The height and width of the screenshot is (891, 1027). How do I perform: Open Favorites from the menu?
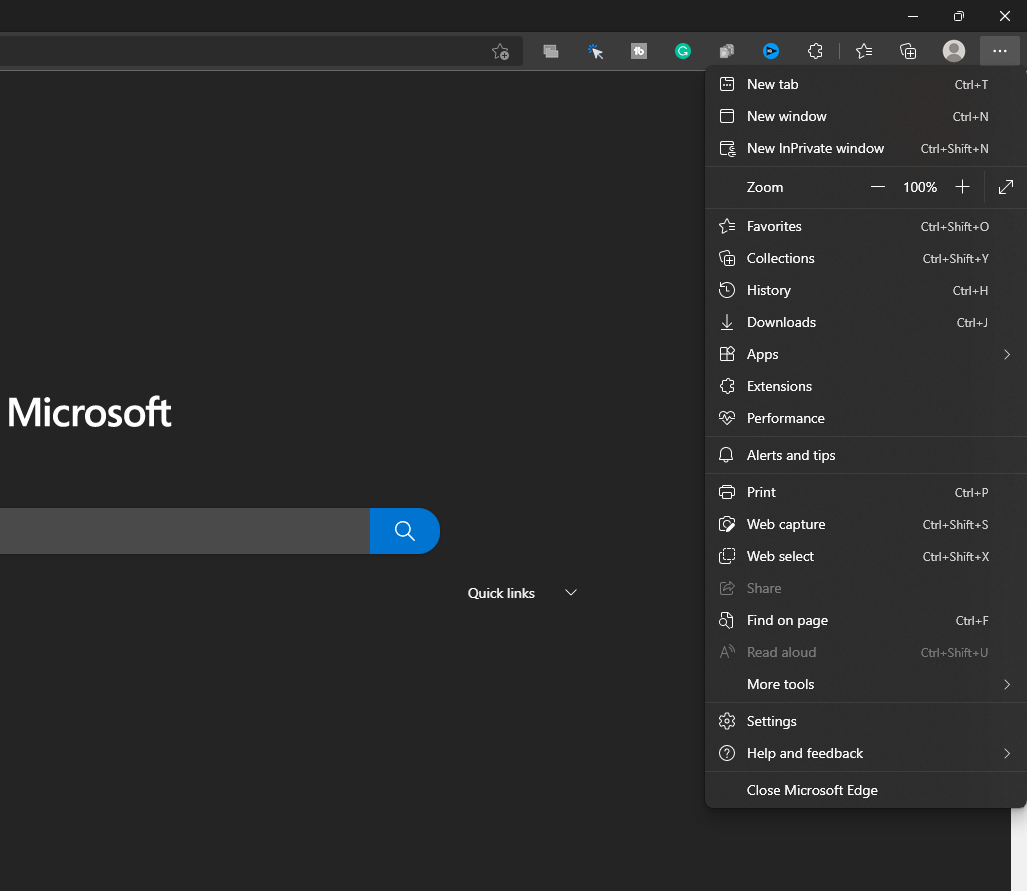[866, 227]
